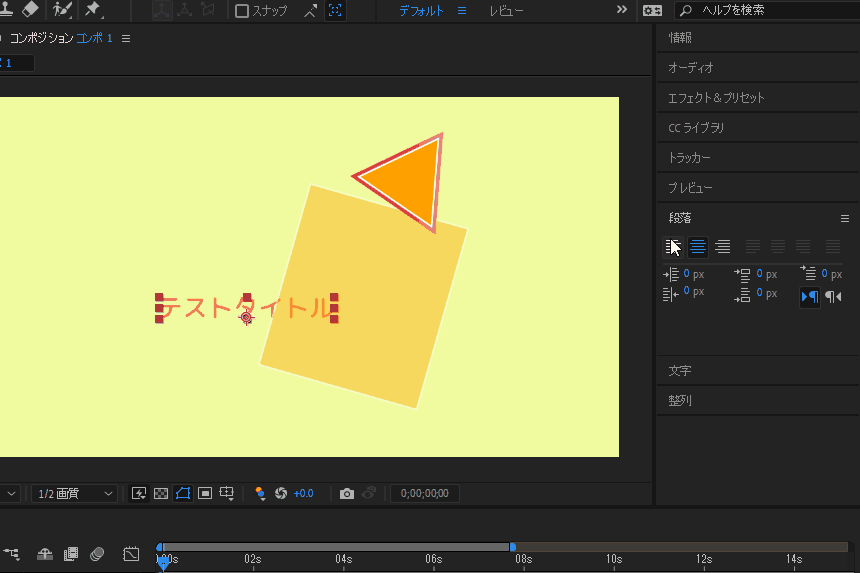
Task: Open grid and guide options
Action: tap(227, 493)
